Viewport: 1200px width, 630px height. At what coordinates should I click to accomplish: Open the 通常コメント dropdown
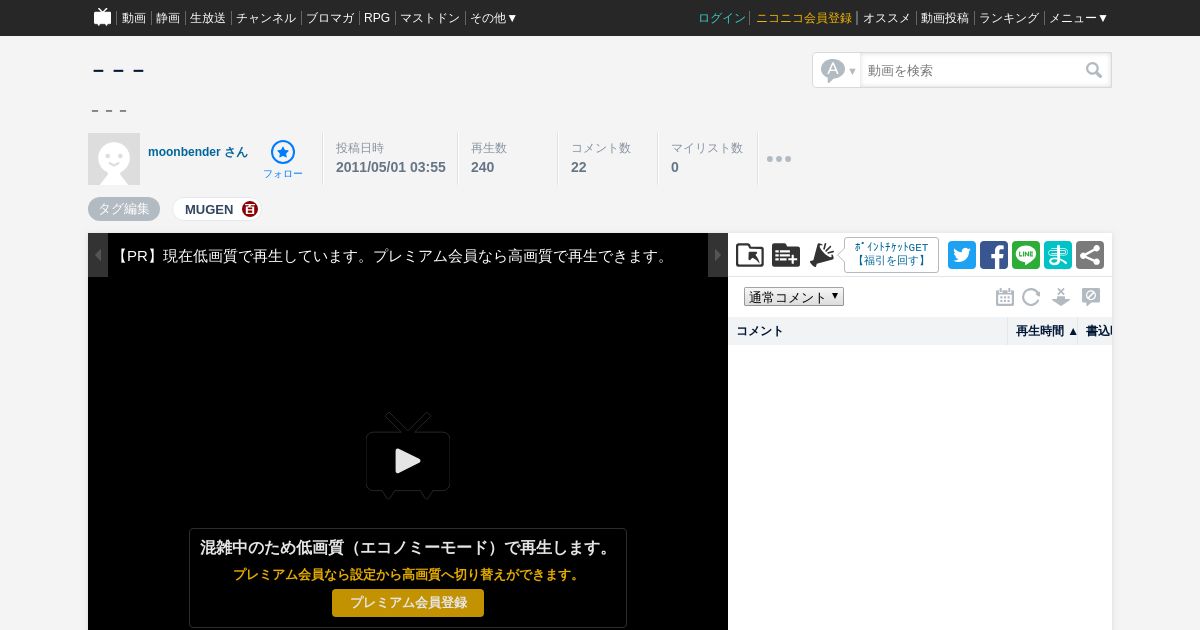click(x=794, y=297)
